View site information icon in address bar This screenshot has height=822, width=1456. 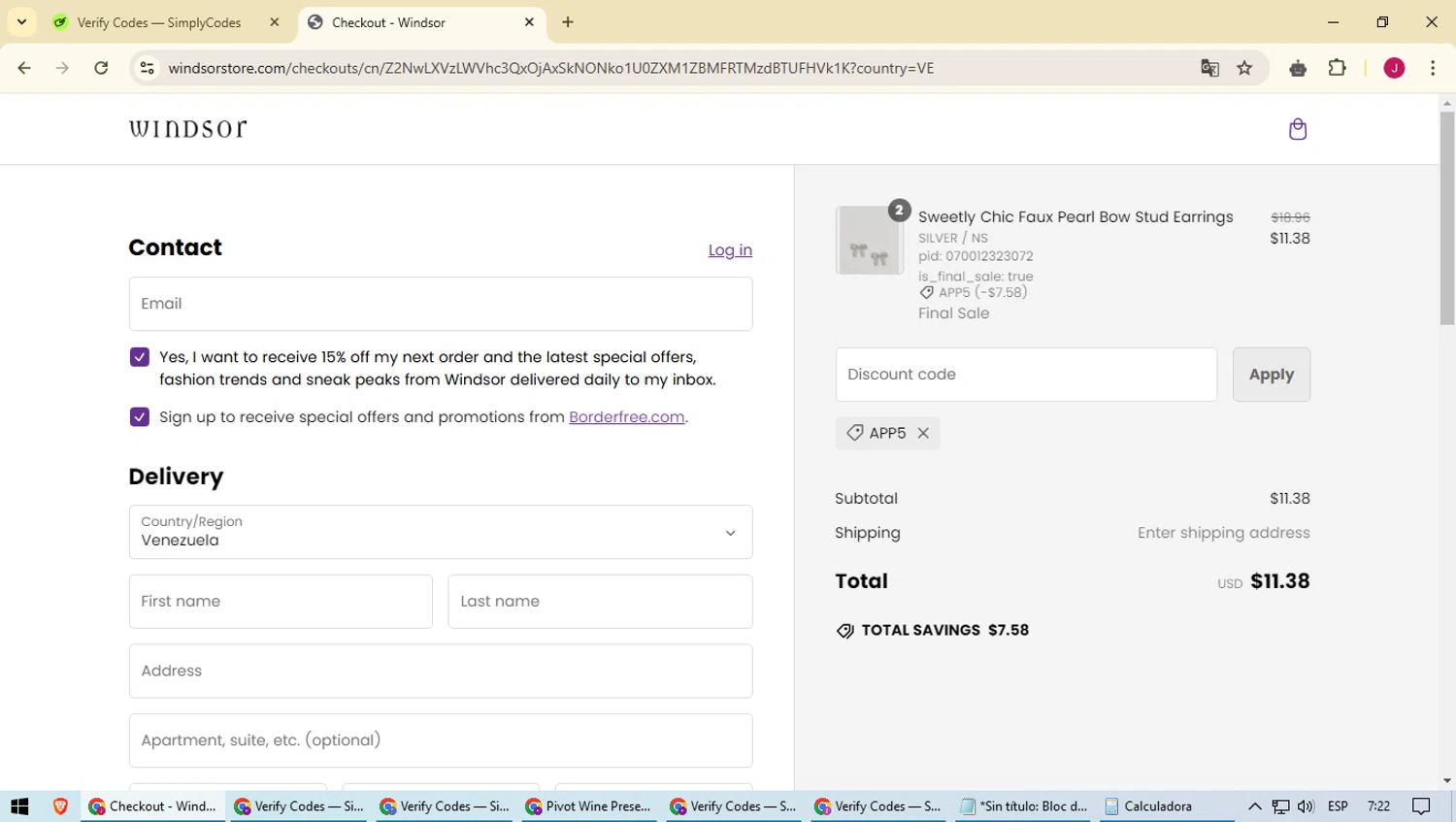click(148, 68)
